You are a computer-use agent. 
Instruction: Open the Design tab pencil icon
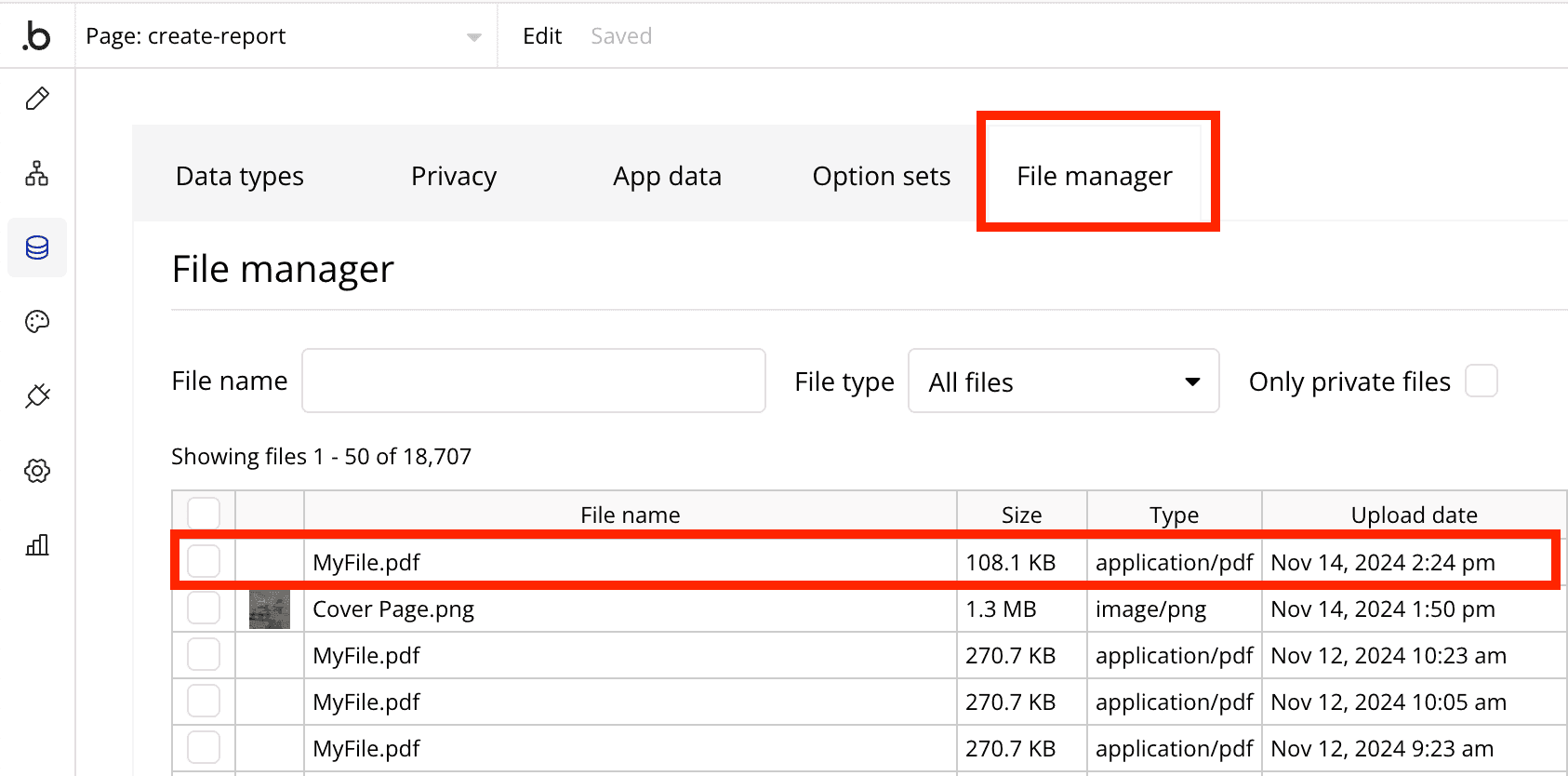37,99
